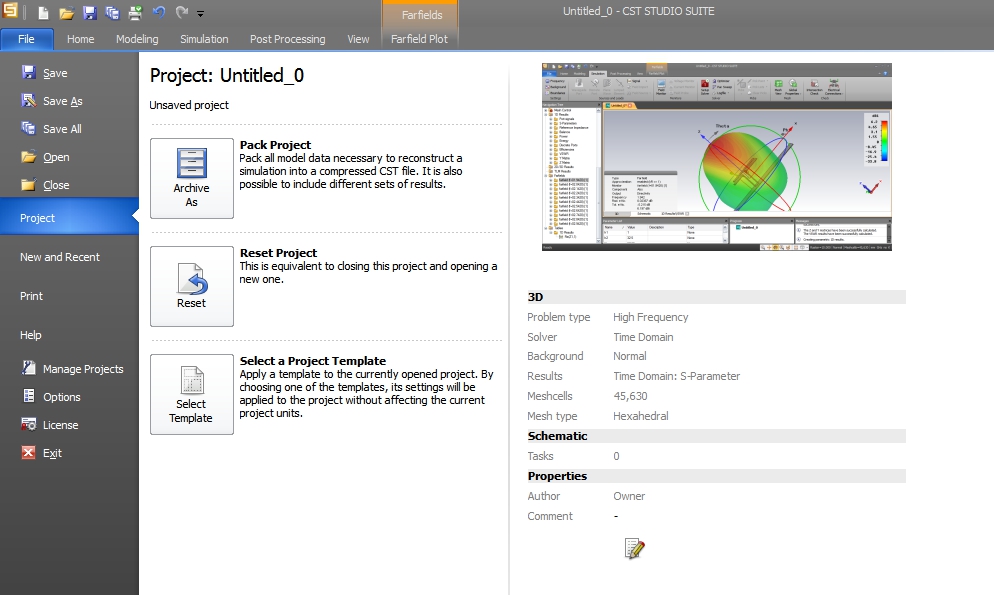
Task: Click the Pack Project heading
Action: pos(275,144)
